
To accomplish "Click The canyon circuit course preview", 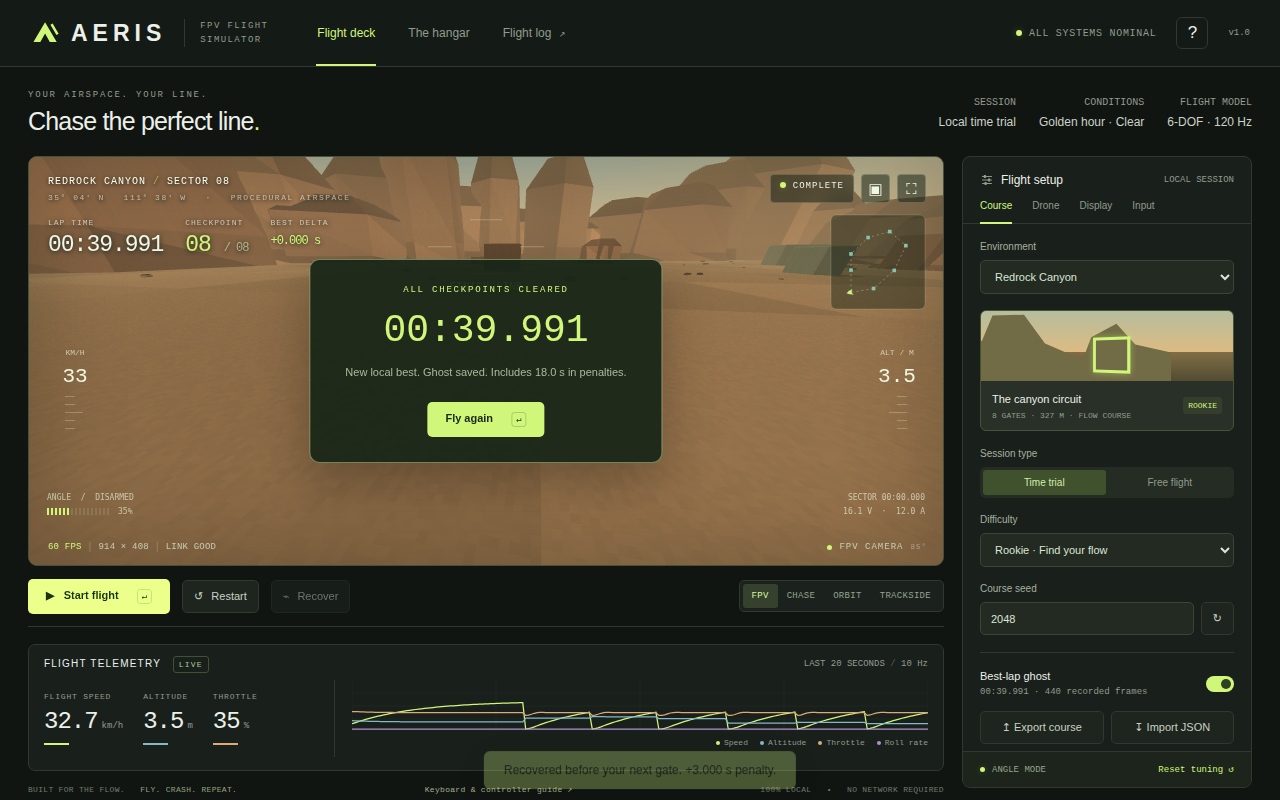I will (x=1107, y=370).
